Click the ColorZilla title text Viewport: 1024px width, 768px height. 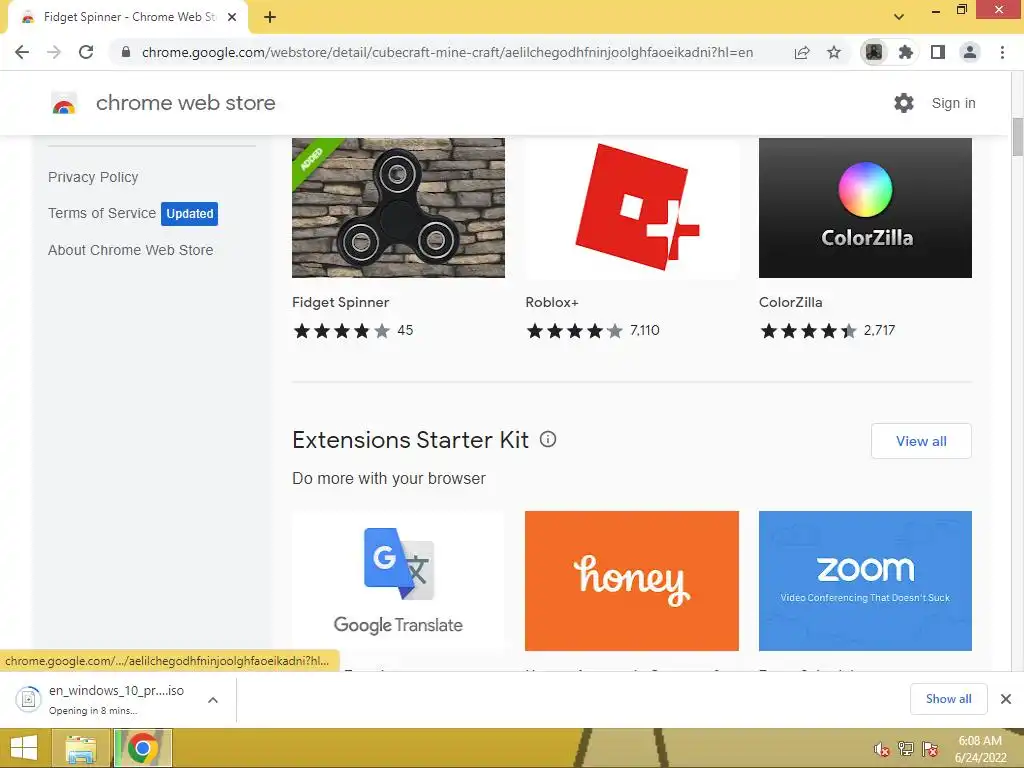(x=790, y=302)
